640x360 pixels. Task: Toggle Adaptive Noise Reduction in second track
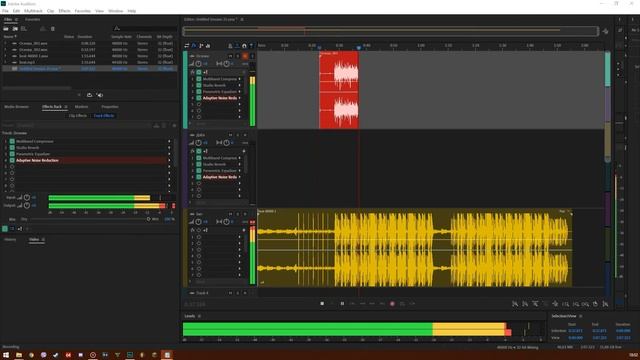pos(199,177)
